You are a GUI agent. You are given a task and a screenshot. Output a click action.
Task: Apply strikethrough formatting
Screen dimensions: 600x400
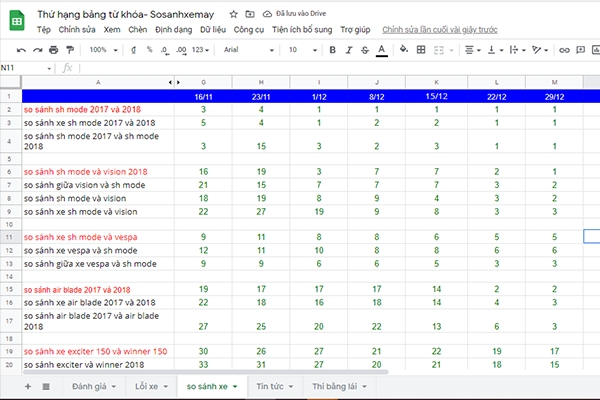pos(365,50)
